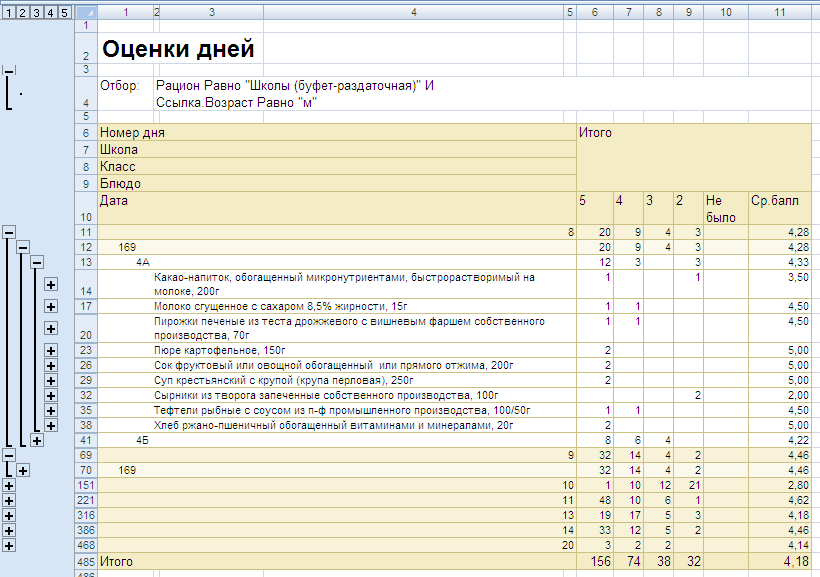
Task: Click the 'Блюдо' header cell
Action: (x=337, y=184)
